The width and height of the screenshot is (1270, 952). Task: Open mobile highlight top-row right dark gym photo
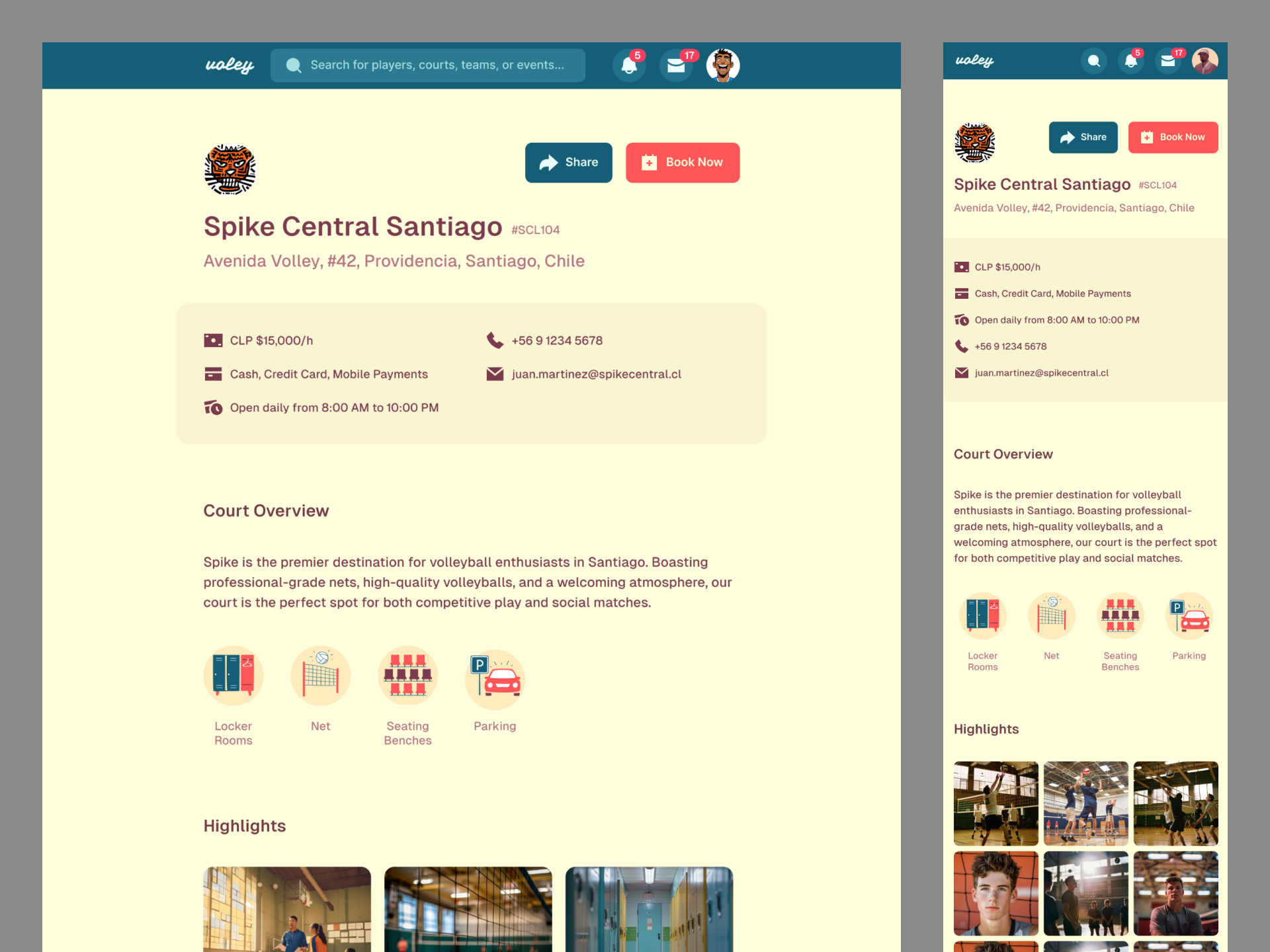[1176, 803]
